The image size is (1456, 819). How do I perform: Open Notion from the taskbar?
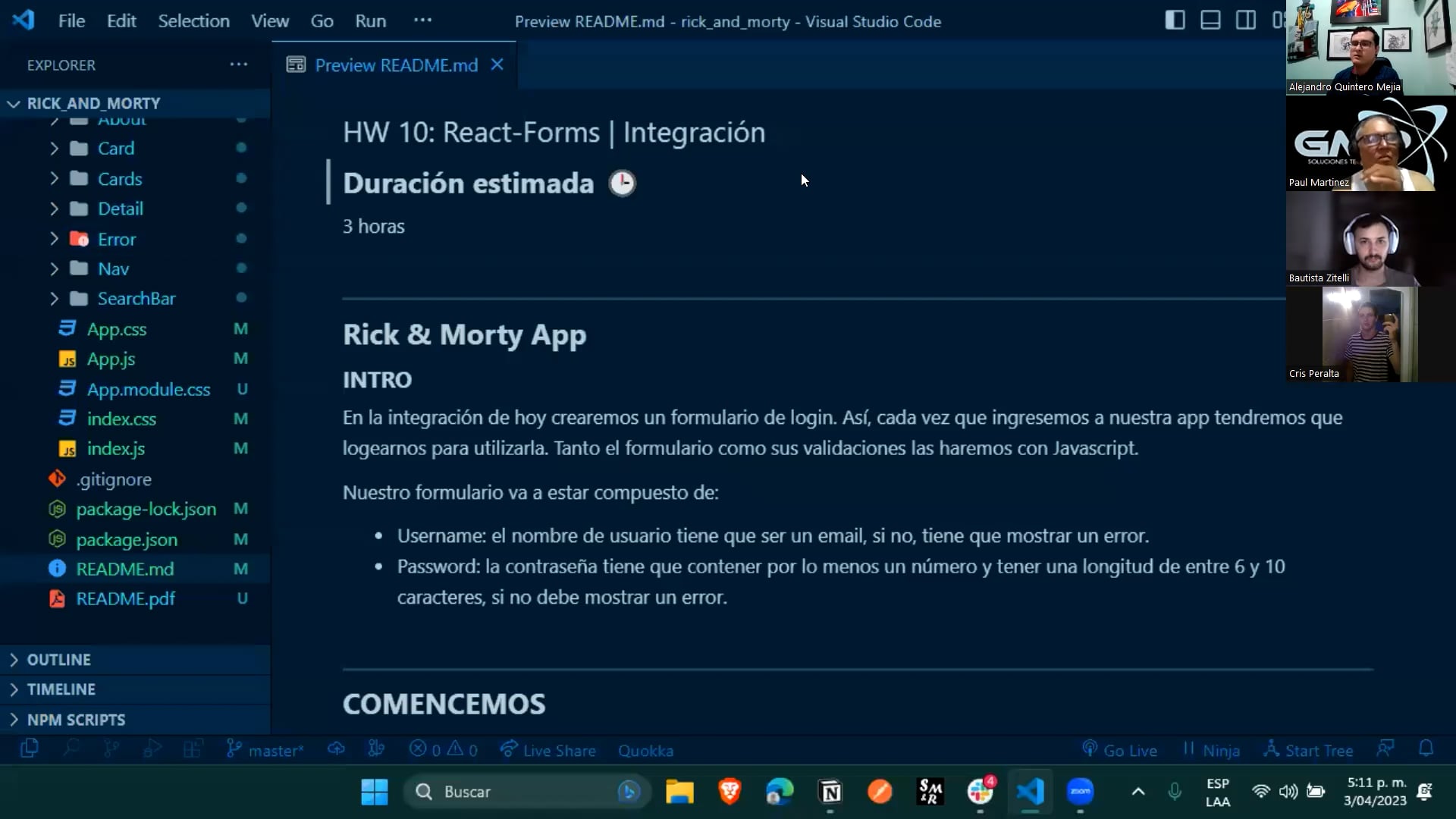[x=830, y=792]
